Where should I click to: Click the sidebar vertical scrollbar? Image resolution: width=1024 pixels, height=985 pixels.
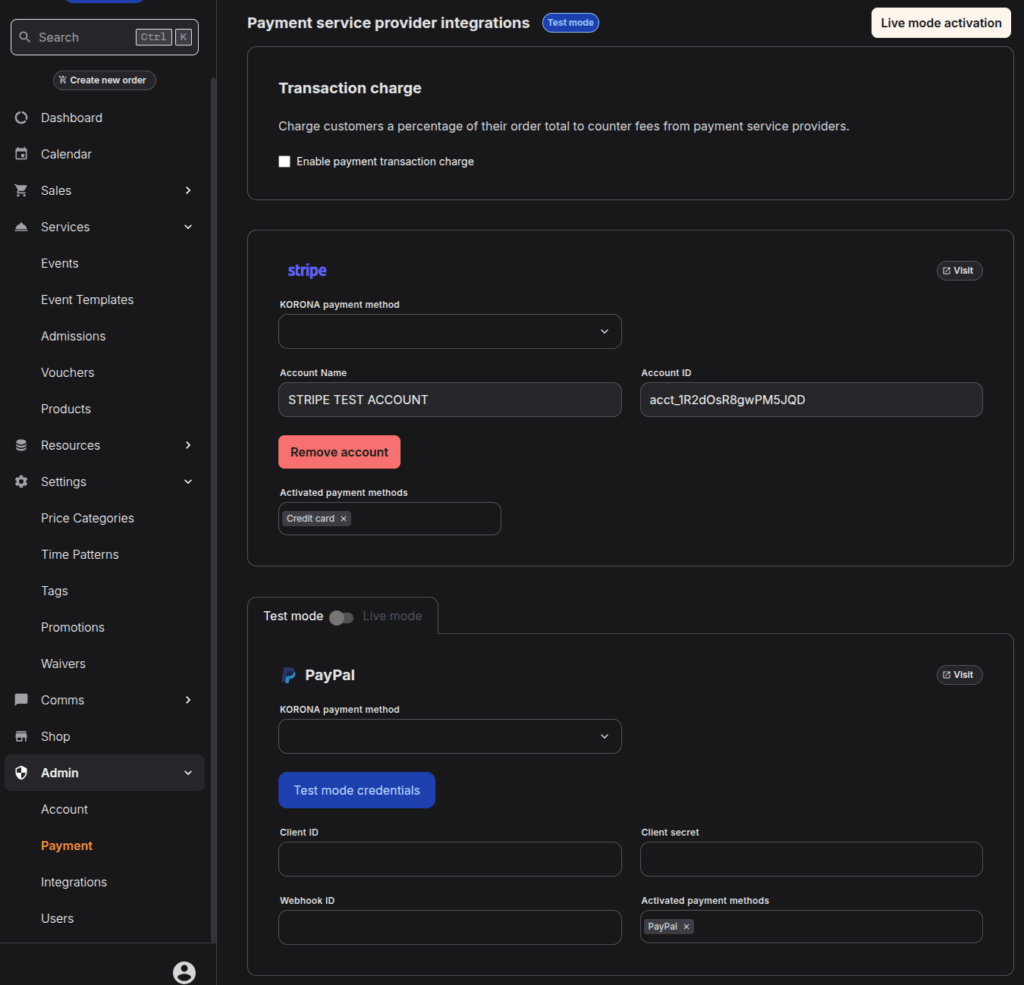click(x=213, y=509)
